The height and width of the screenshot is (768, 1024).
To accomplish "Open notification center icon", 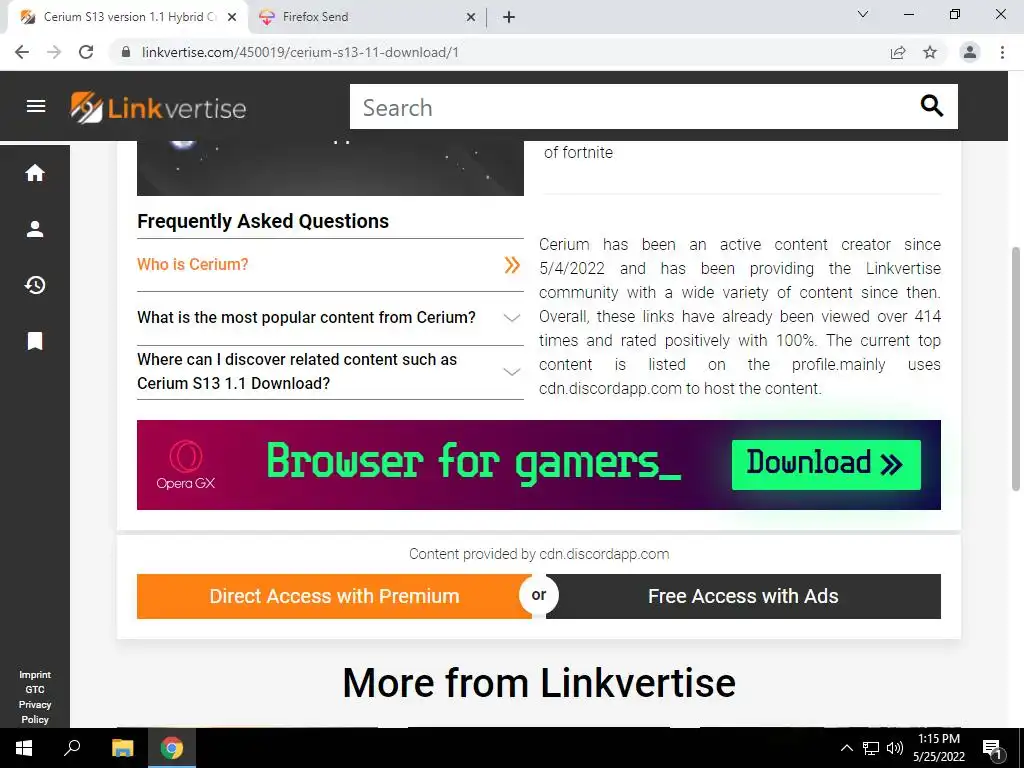I will [x=992, y=749].
